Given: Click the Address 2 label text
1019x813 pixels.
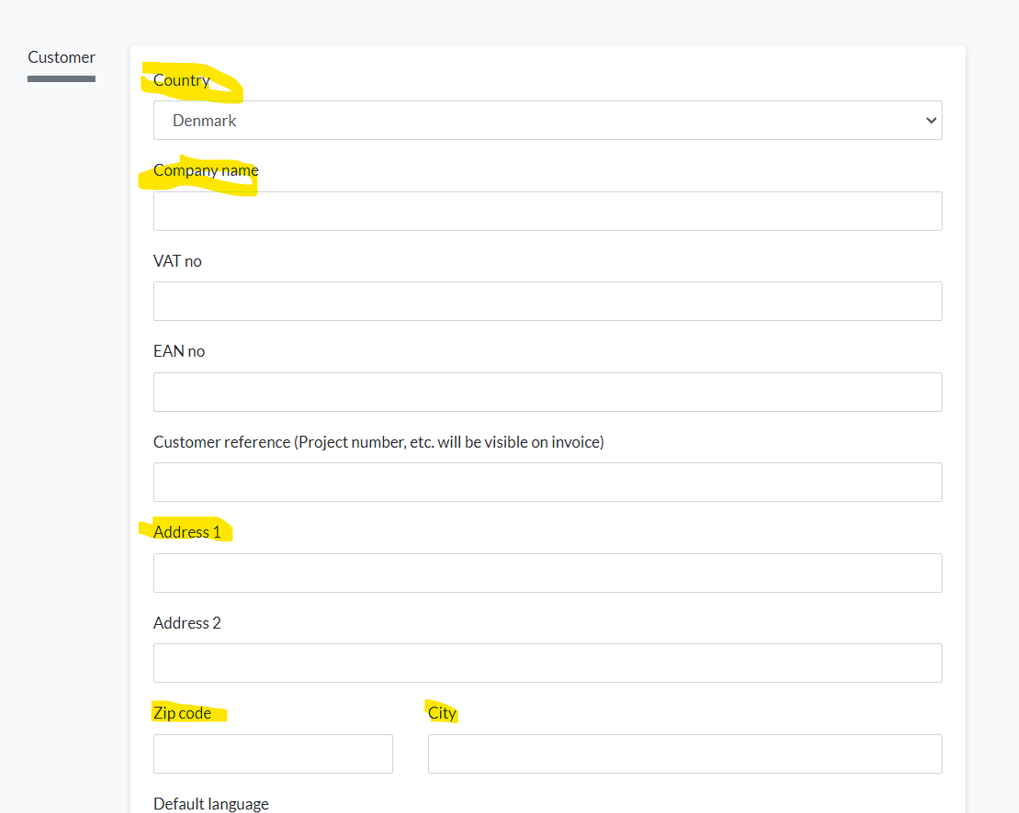Looking at the screenshot, I should (x=187, y=623).
